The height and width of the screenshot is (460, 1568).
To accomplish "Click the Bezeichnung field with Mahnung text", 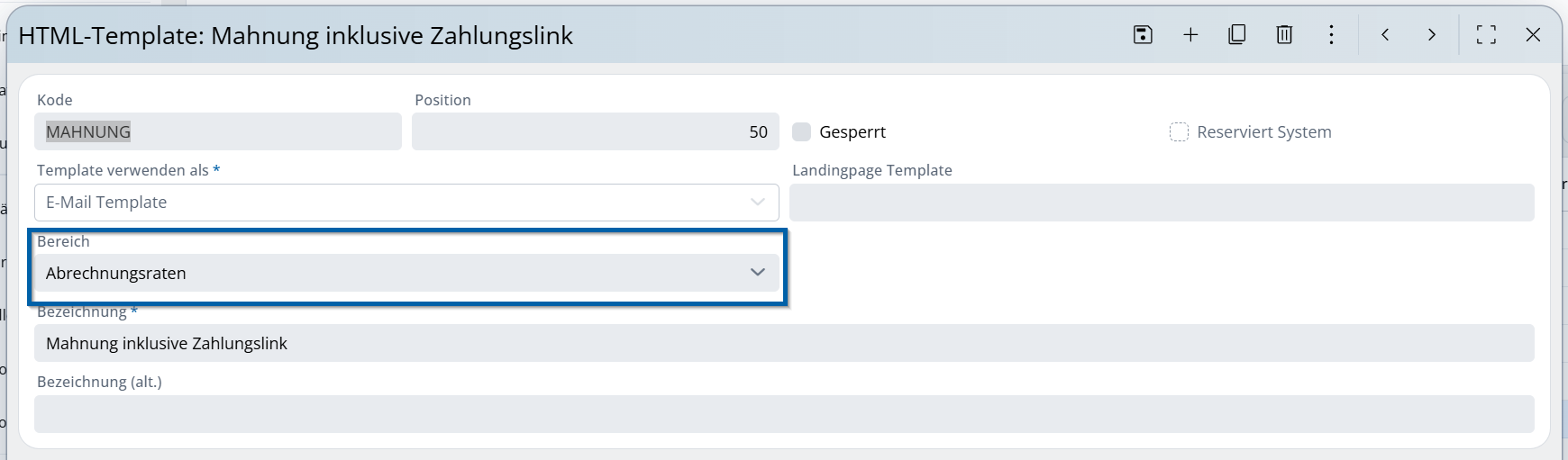I will point(782,344).
